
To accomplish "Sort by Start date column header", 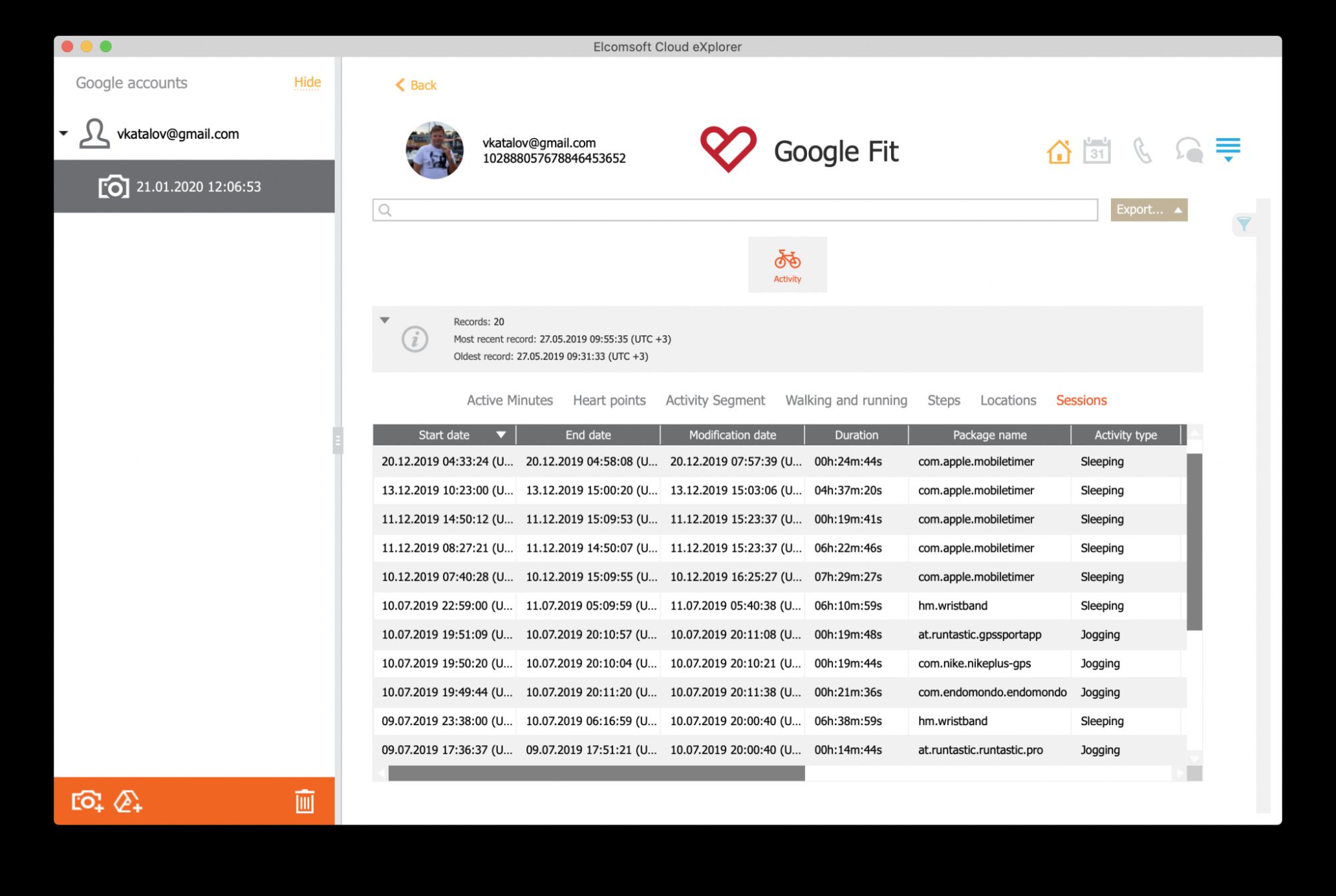I will pos(444,435).
